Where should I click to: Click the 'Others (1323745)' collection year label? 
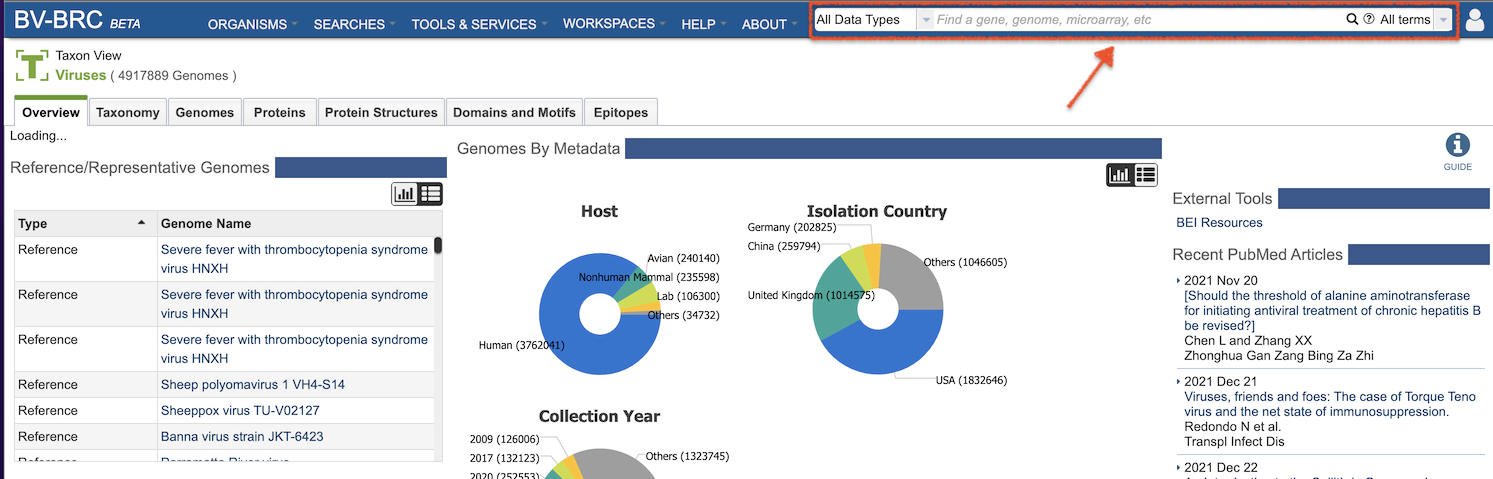pos(687,456)
